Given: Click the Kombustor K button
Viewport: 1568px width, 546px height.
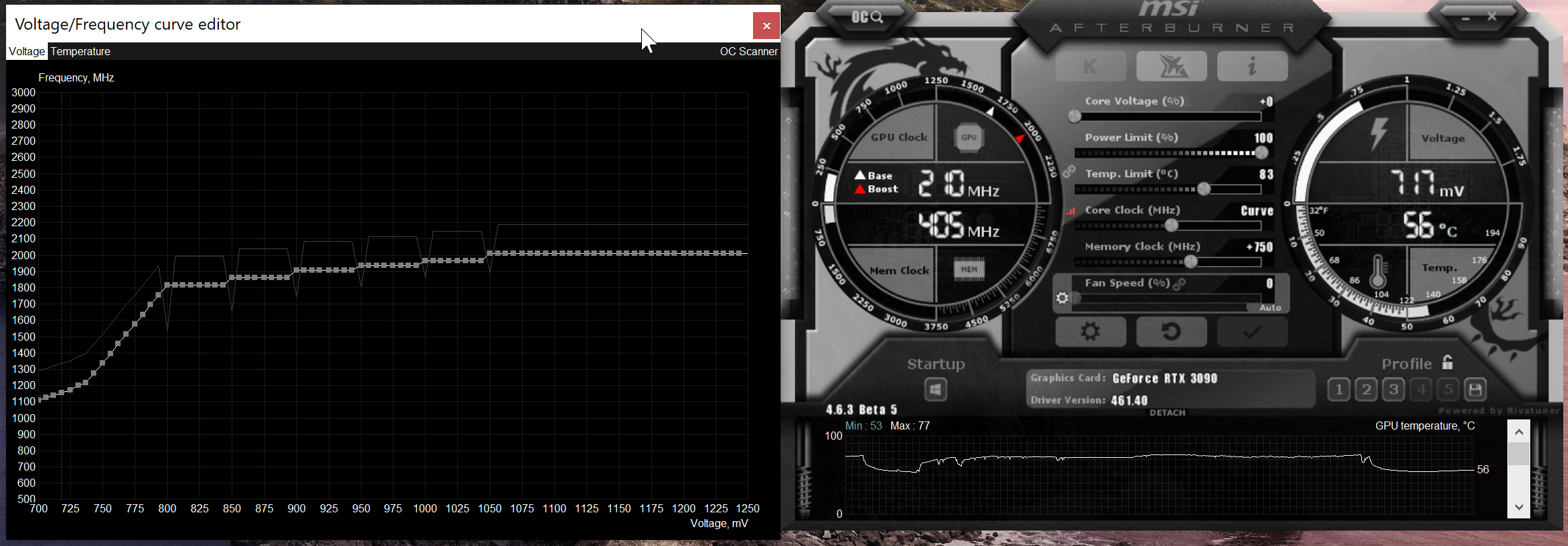Looking at the screenshot, I should pyautogui.click(x=1090, y=66).
